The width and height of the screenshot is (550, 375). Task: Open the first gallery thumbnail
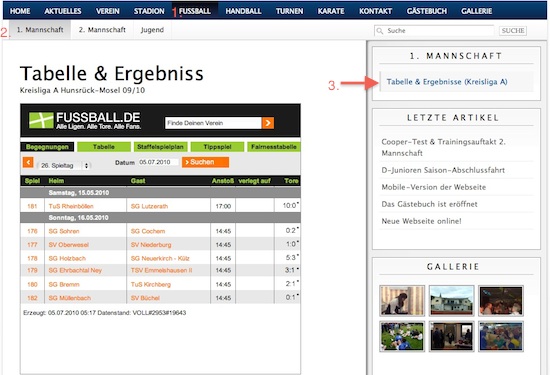(402, 301)
